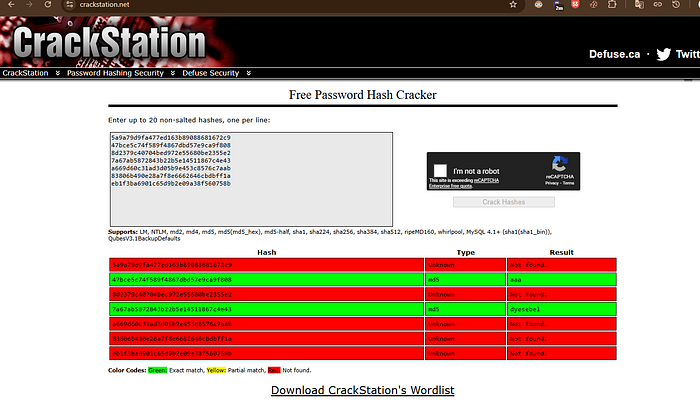The width and height of the screenshot is (700, 400).
Task: Click line 7a67ab5872843b22b5e14511867c4e43 in text area
Action: [x=171, y=160]
